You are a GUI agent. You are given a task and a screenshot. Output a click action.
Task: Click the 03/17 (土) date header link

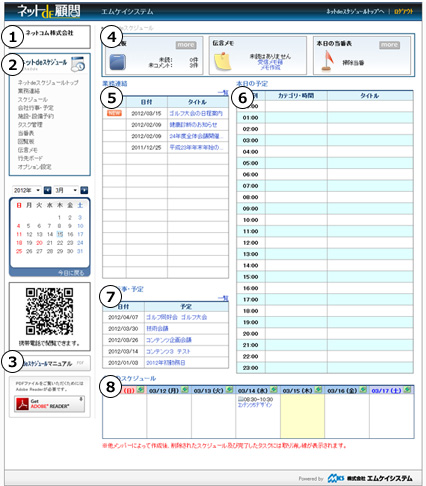click(387, 390)
